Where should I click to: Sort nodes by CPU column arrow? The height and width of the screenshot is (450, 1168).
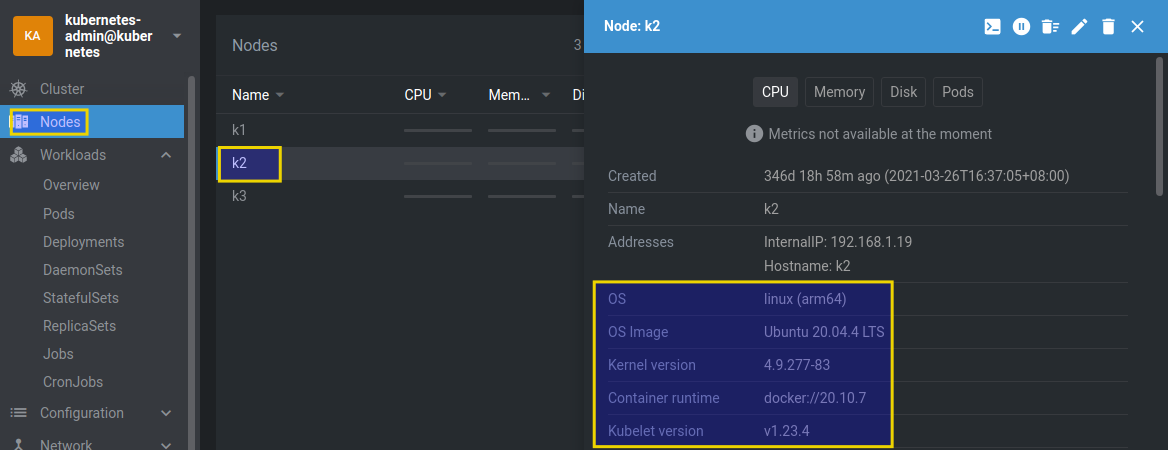click(x=442, y=95)
